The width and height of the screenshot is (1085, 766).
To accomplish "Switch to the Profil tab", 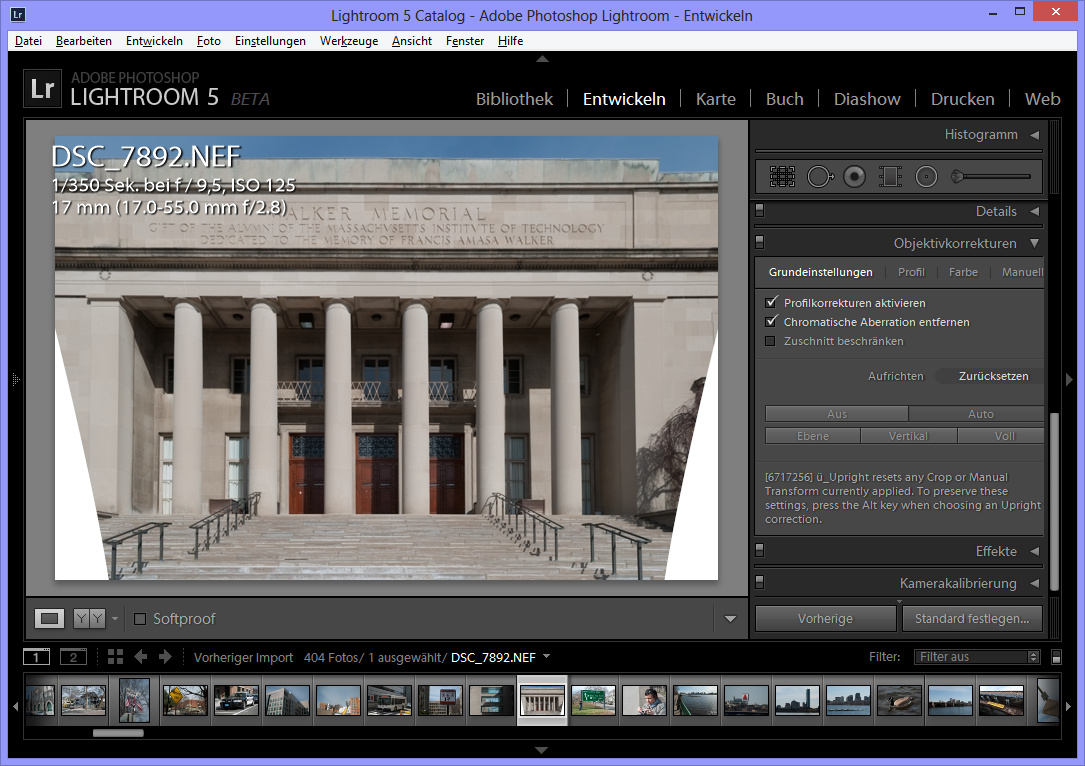I will [911, 272].
